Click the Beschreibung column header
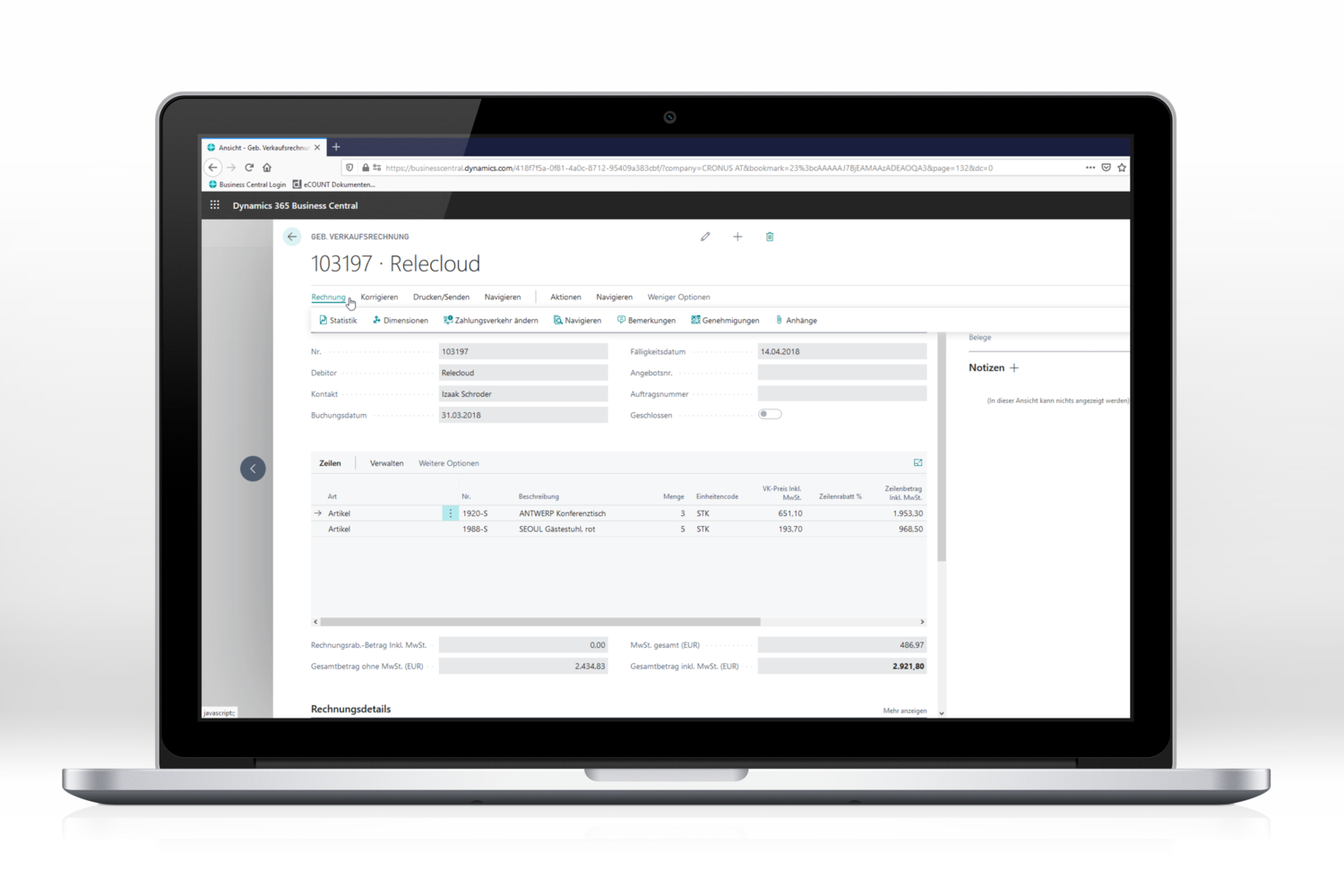Image resolution: width=1344 pixels, height=896 pixels. click(538, 496)
